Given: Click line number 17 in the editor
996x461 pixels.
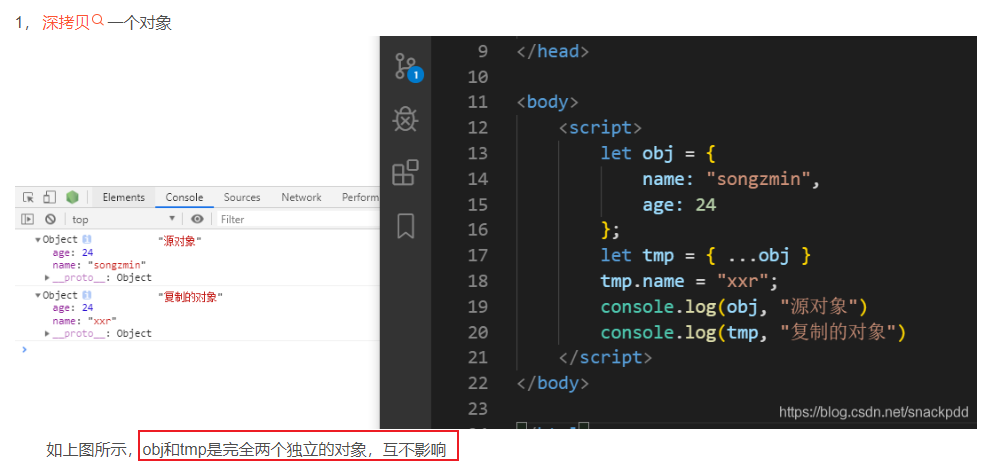Looking at the screenshot, I should coord(477,255).
